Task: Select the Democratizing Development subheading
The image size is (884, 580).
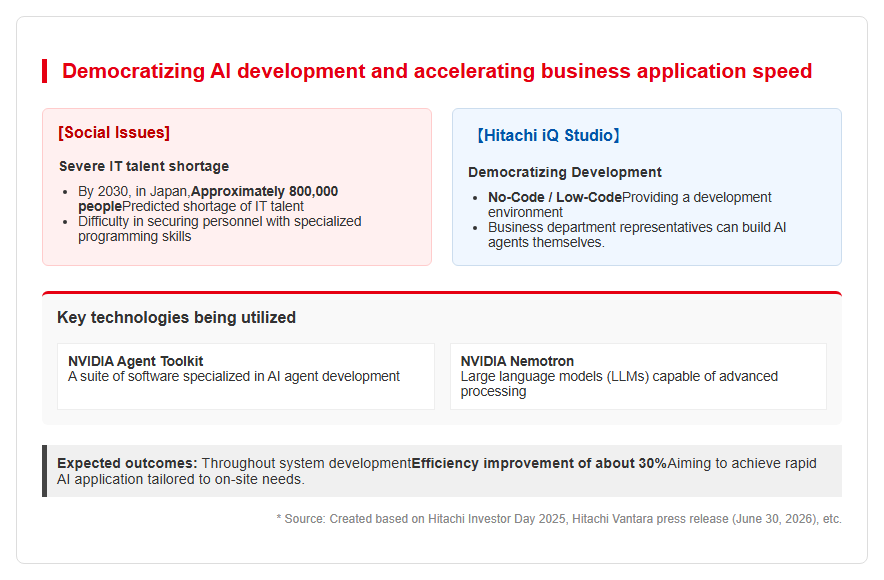Action: coord(565,172)
